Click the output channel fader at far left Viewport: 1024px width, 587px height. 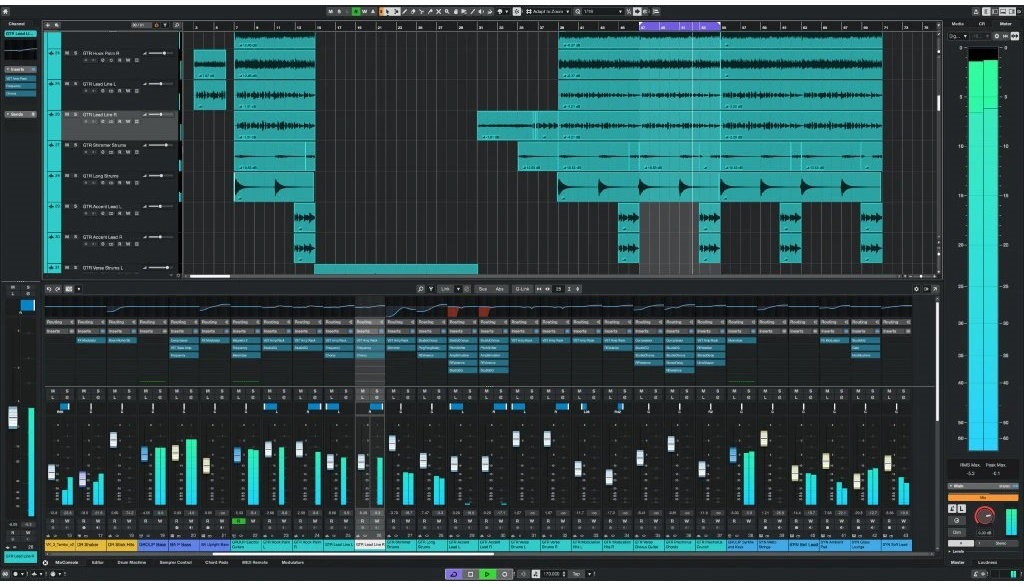click(12, 418)
